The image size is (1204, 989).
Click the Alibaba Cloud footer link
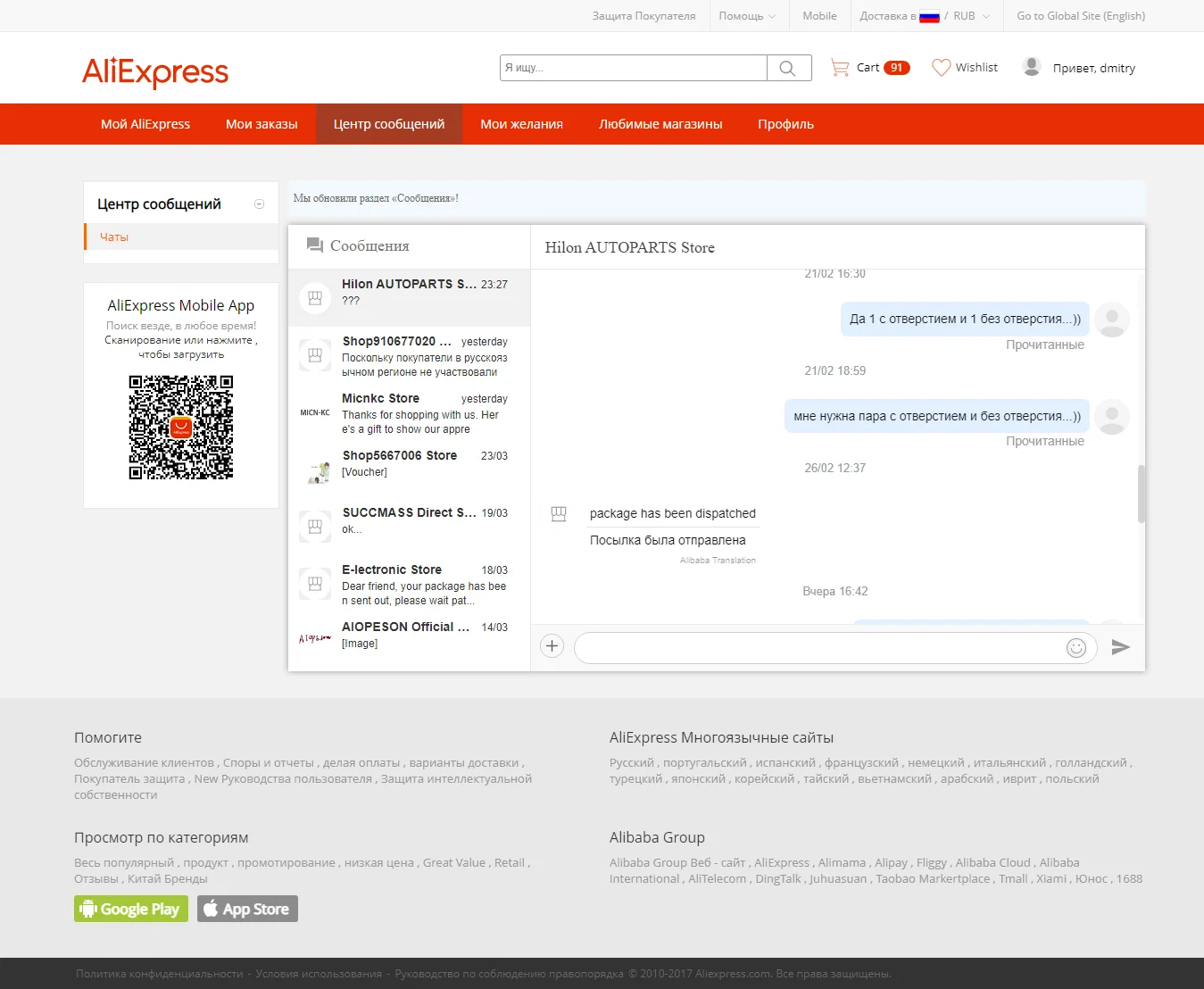993,863
